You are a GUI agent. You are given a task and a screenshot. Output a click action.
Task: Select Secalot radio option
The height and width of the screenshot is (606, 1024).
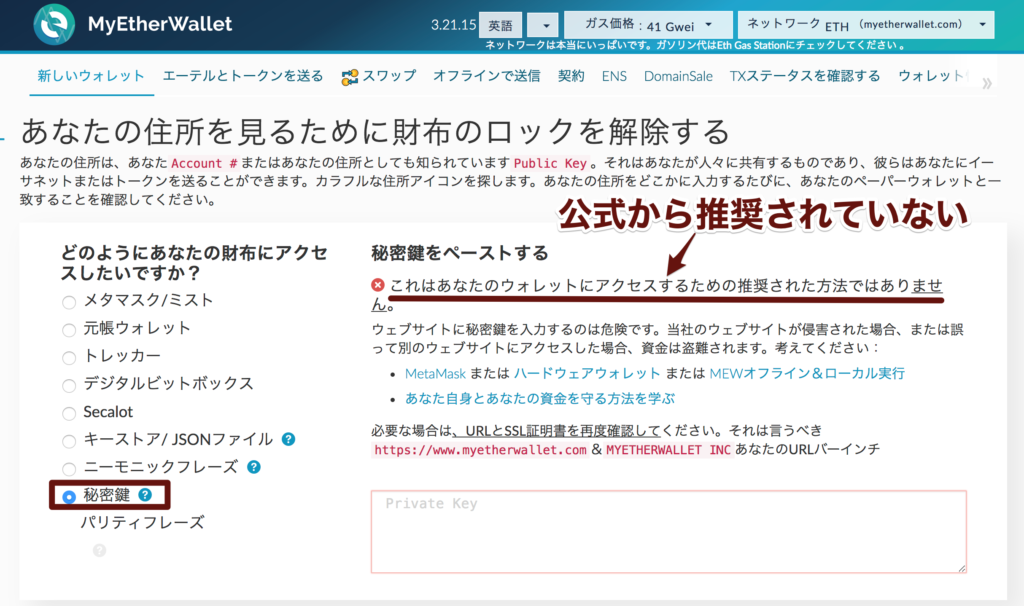coord(69,413)
